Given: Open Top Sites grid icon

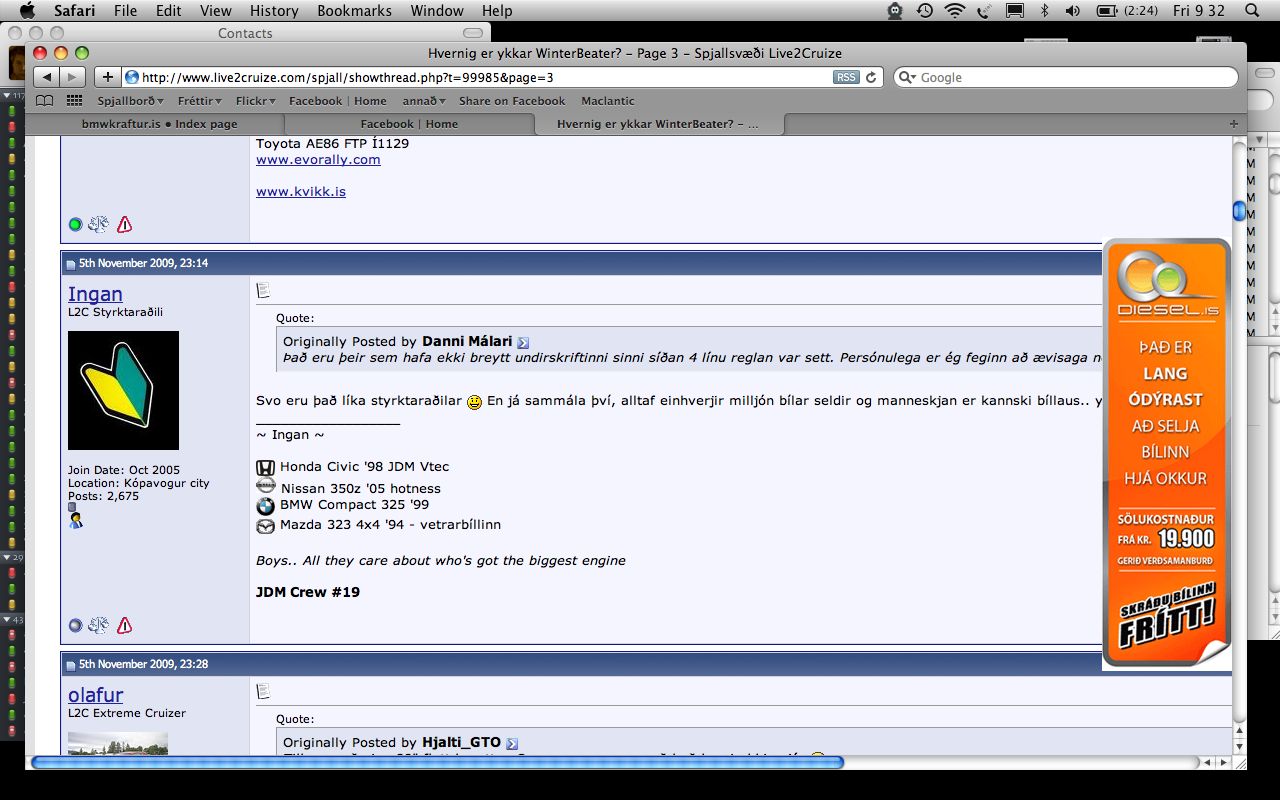Looking at the screenshot, I should pyautogui.click(x=74, y=101).
